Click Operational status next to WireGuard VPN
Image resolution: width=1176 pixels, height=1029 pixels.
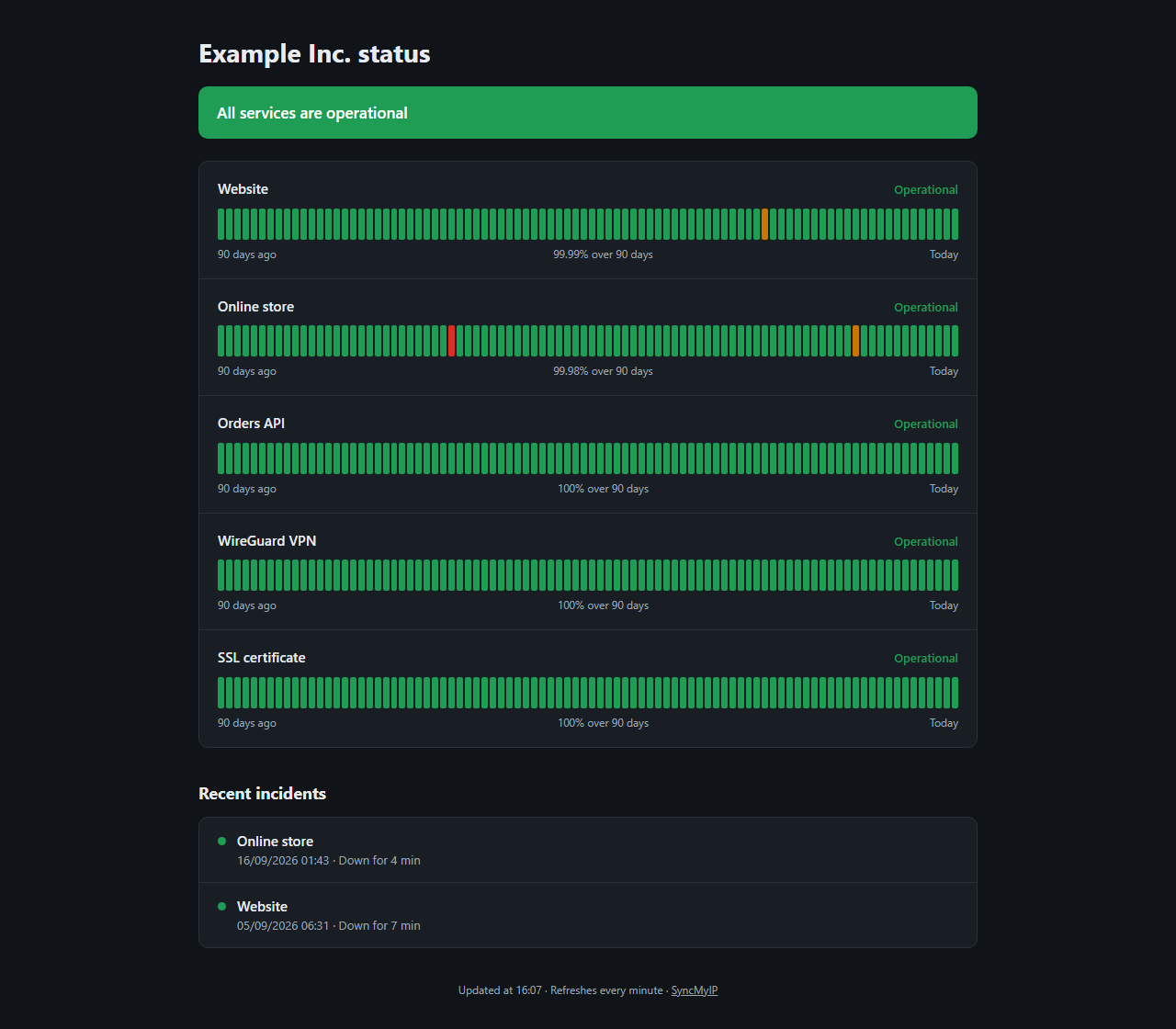[x=926, y=541]
